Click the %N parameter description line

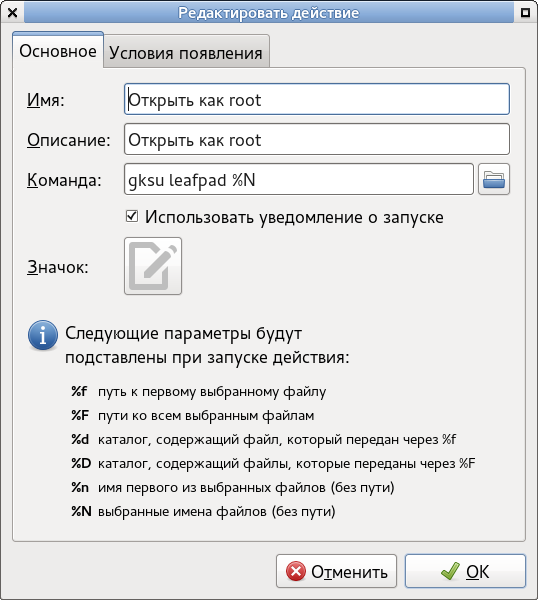click(x=203, y=511)
